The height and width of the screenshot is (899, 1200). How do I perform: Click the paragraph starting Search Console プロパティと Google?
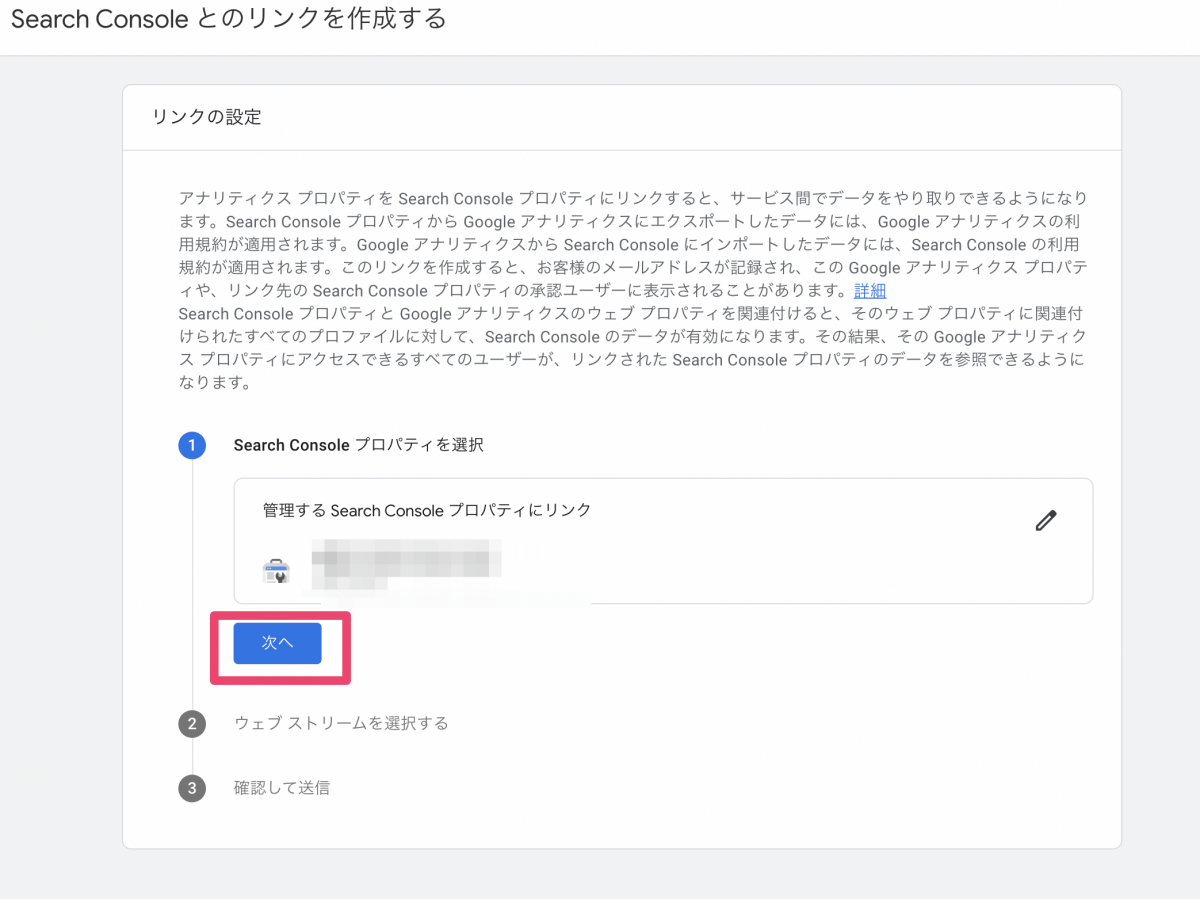click(630, 348)
